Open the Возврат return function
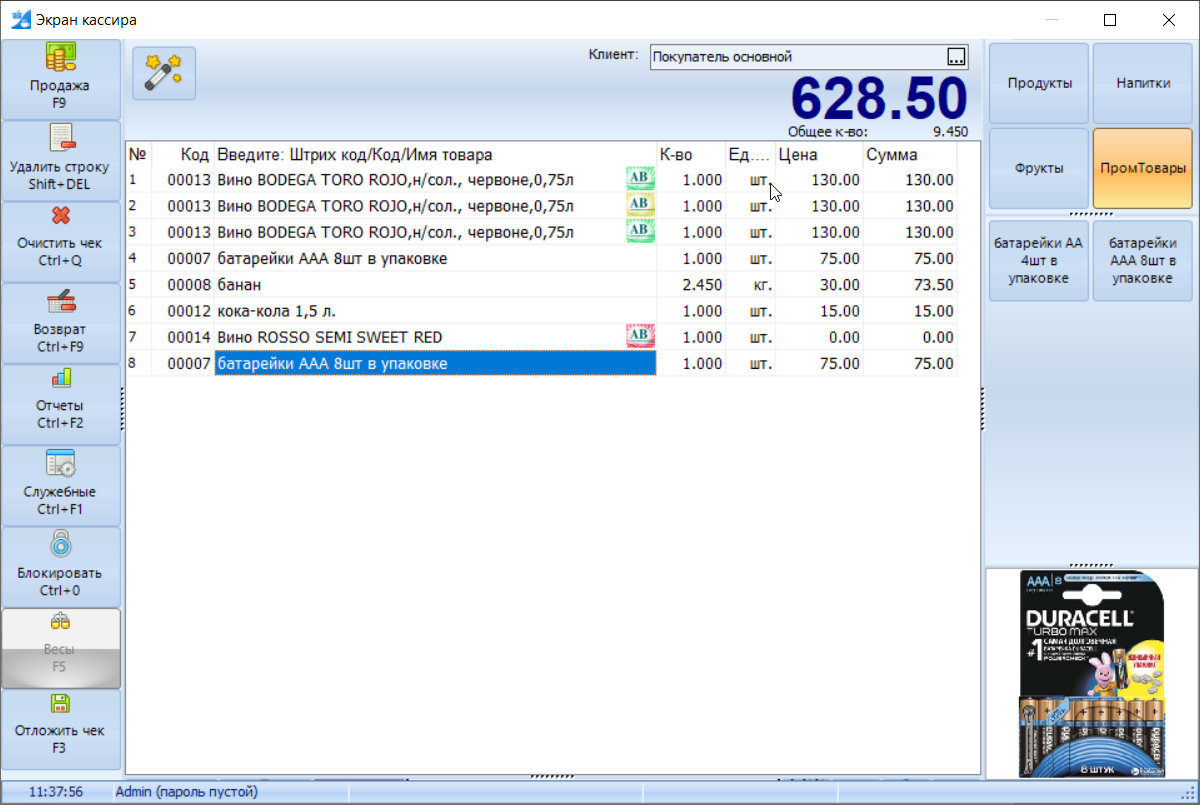1200x805 pixels. (61, 323)
